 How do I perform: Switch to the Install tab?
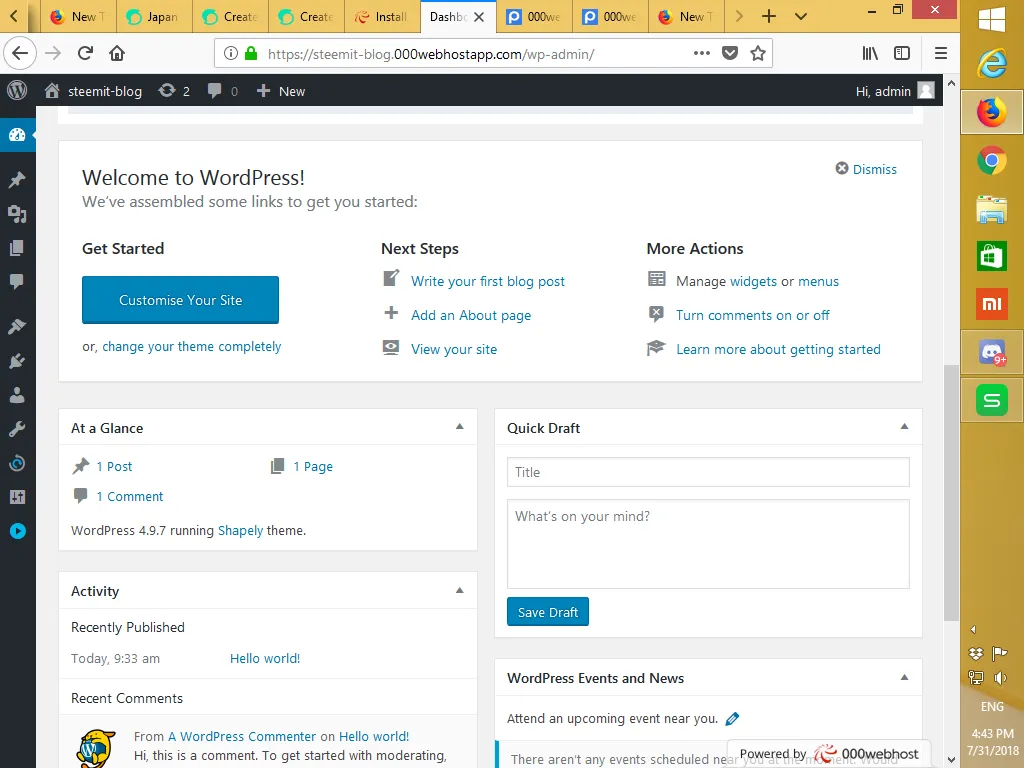382,16
